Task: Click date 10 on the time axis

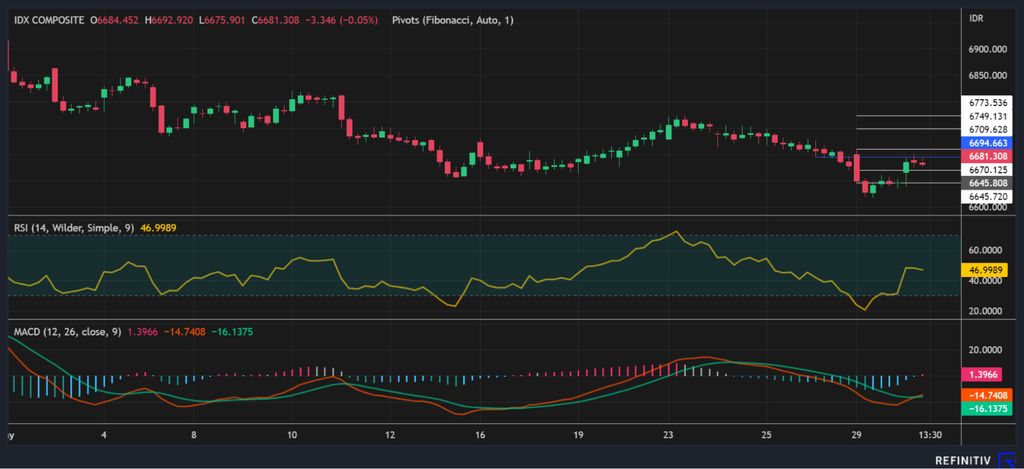Action: (x=292, y=435)
